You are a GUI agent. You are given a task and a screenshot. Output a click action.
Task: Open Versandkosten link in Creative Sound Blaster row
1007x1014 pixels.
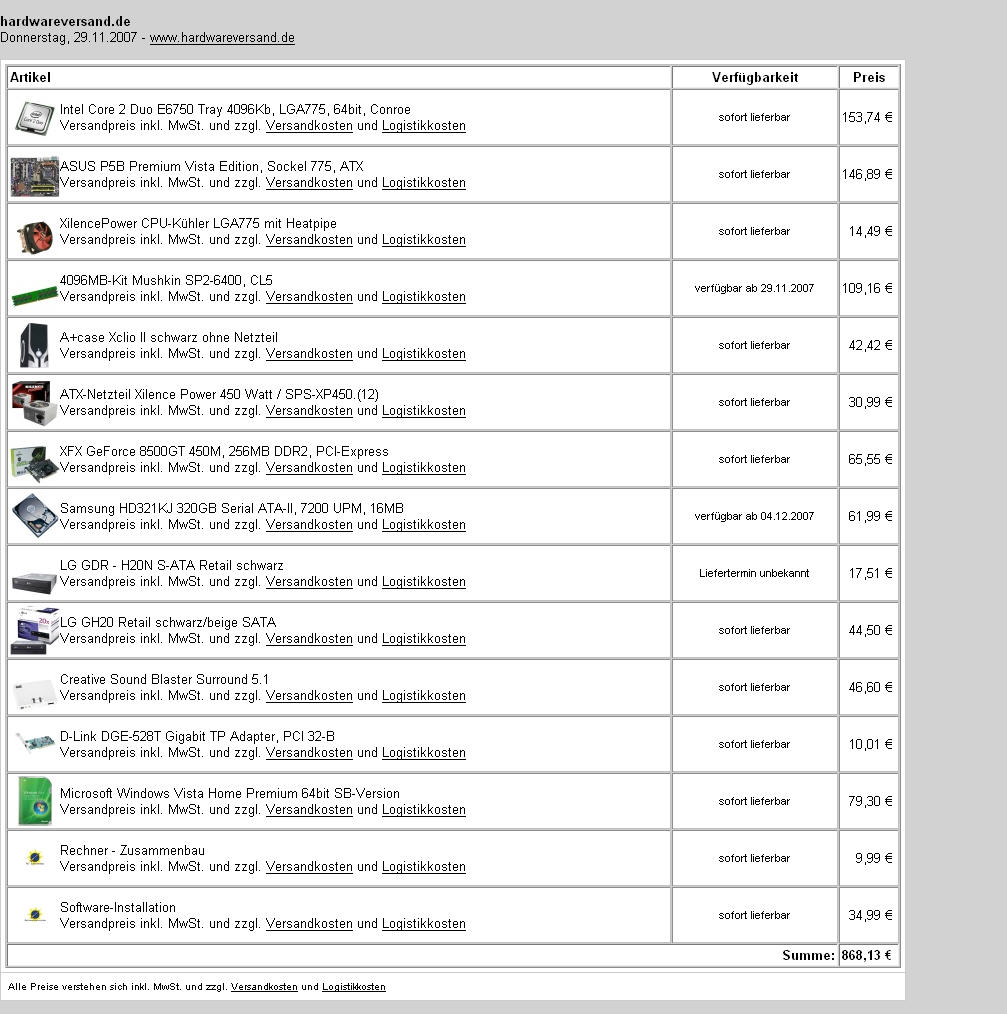point(309,696)
